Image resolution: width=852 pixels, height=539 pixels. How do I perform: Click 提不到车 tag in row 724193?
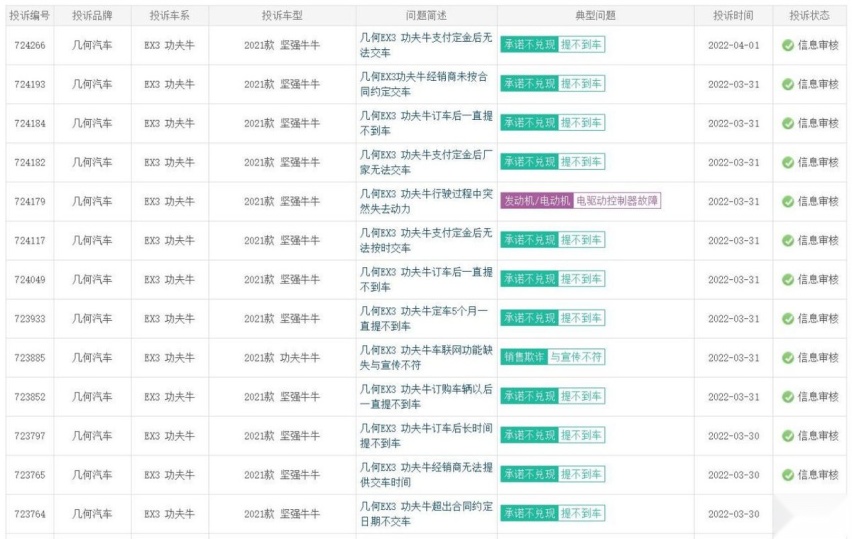581,84
